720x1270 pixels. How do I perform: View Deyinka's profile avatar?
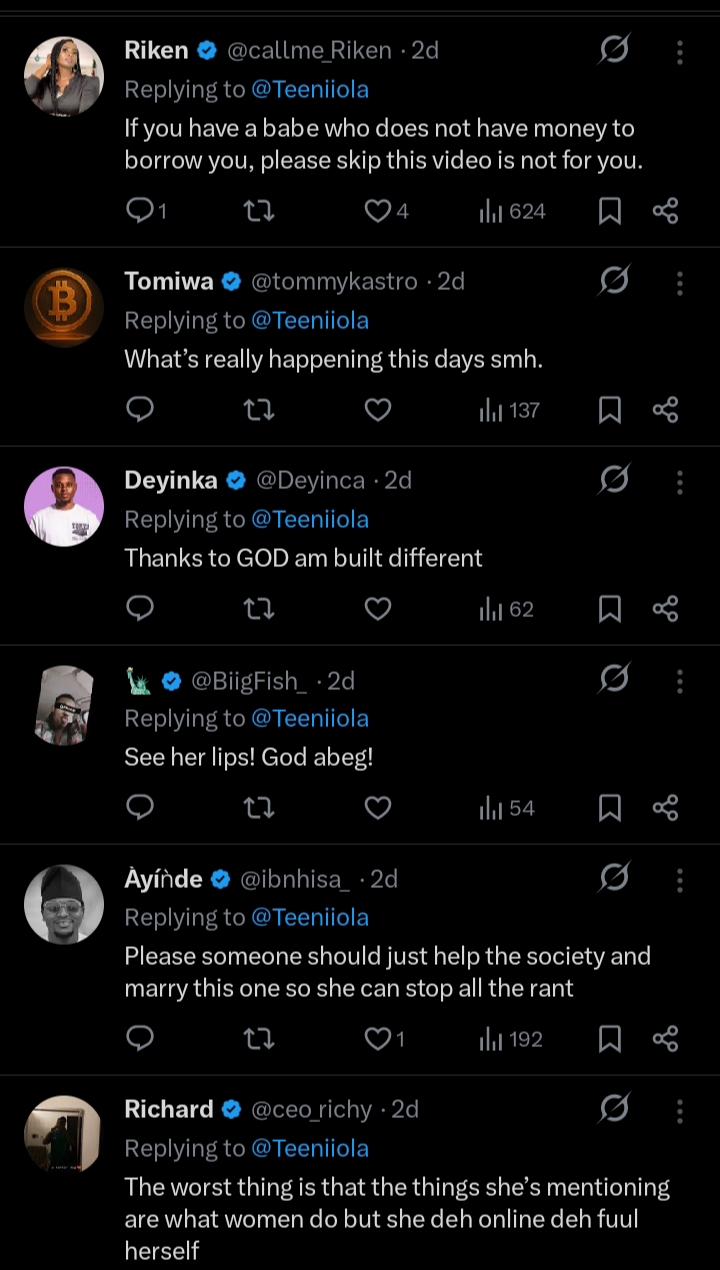pyautogui.click(x=63, y=506)
